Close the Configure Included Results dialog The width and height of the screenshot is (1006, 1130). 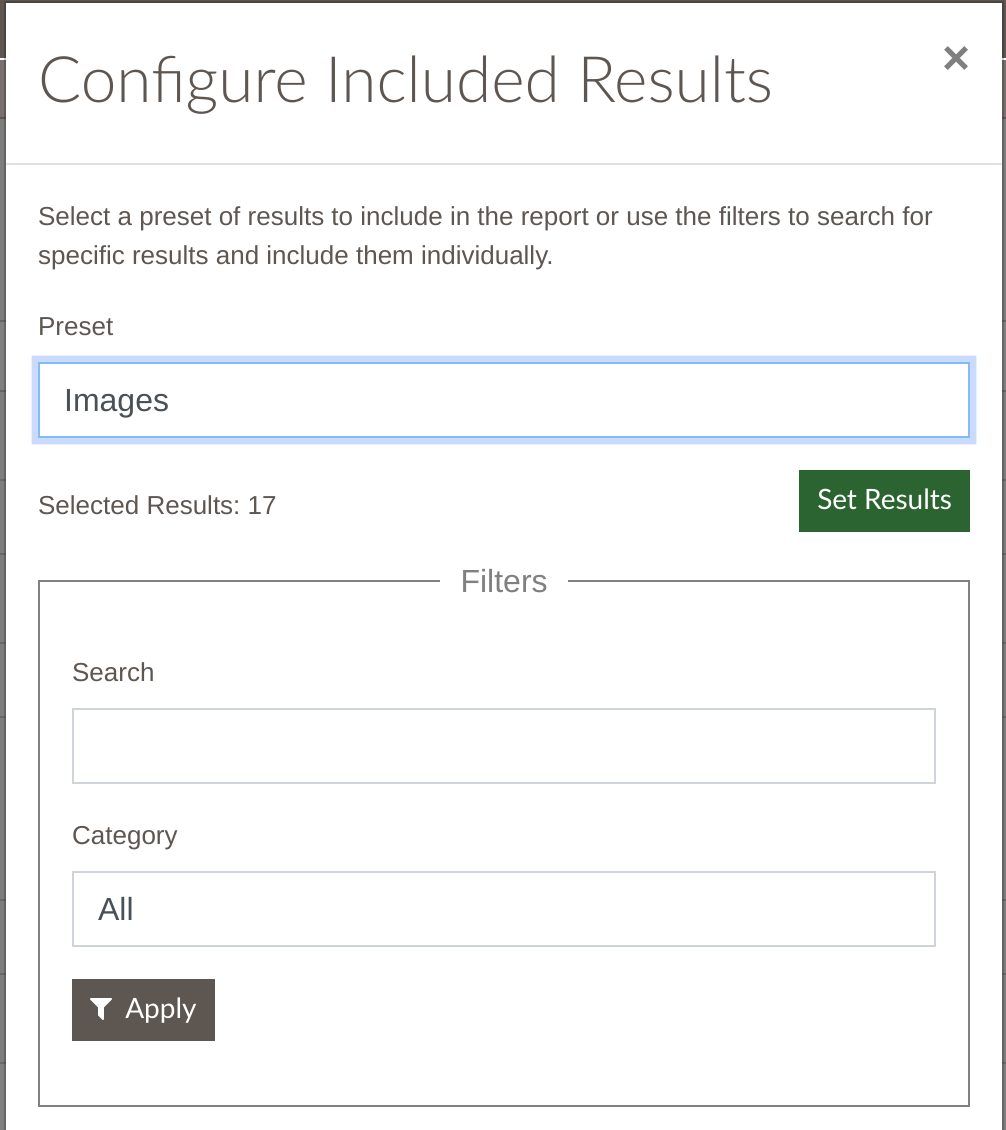click(956, 58)
